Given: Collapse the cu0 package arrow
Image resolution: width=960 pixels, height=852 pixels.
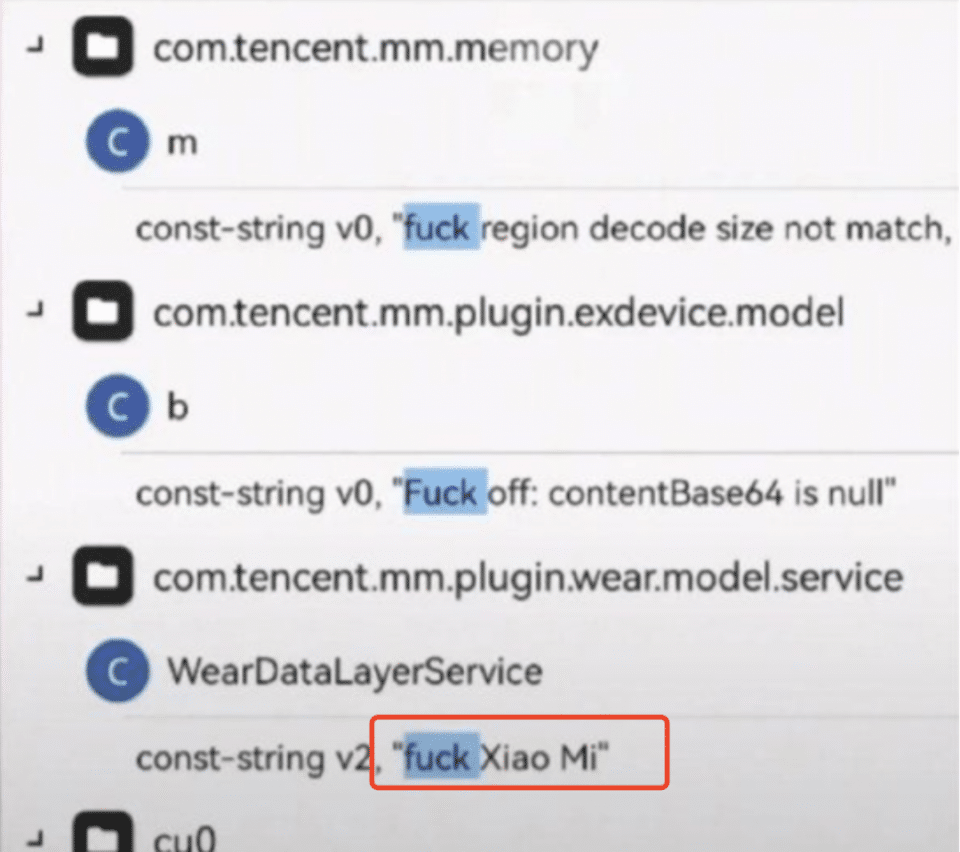Looking at the screenshot, I should [36, 837].
